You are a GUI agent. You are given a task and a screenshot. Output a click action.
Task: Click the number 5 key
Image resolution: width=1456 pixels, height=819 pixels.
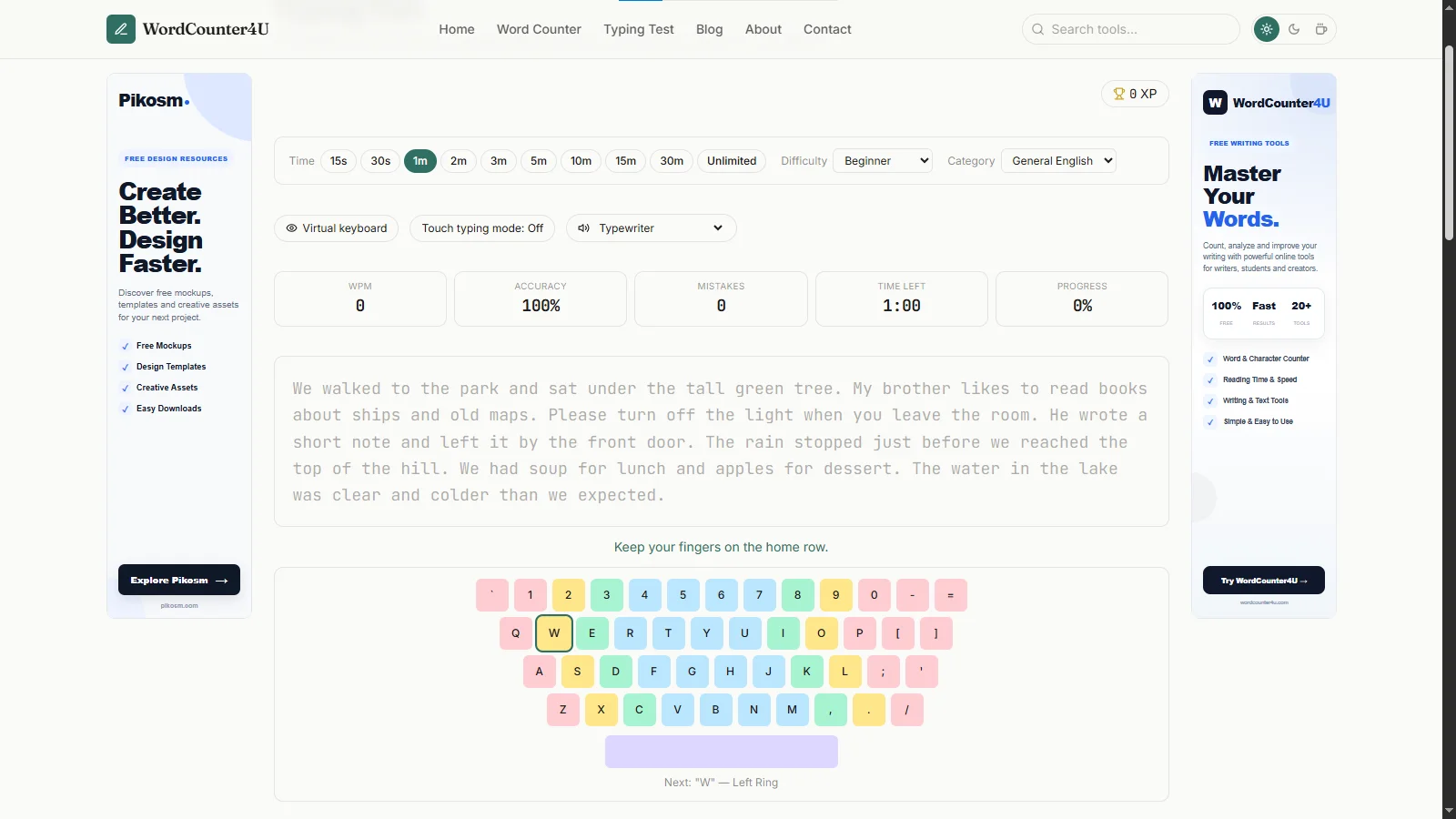pyautogui.click(x=683, y=595)
